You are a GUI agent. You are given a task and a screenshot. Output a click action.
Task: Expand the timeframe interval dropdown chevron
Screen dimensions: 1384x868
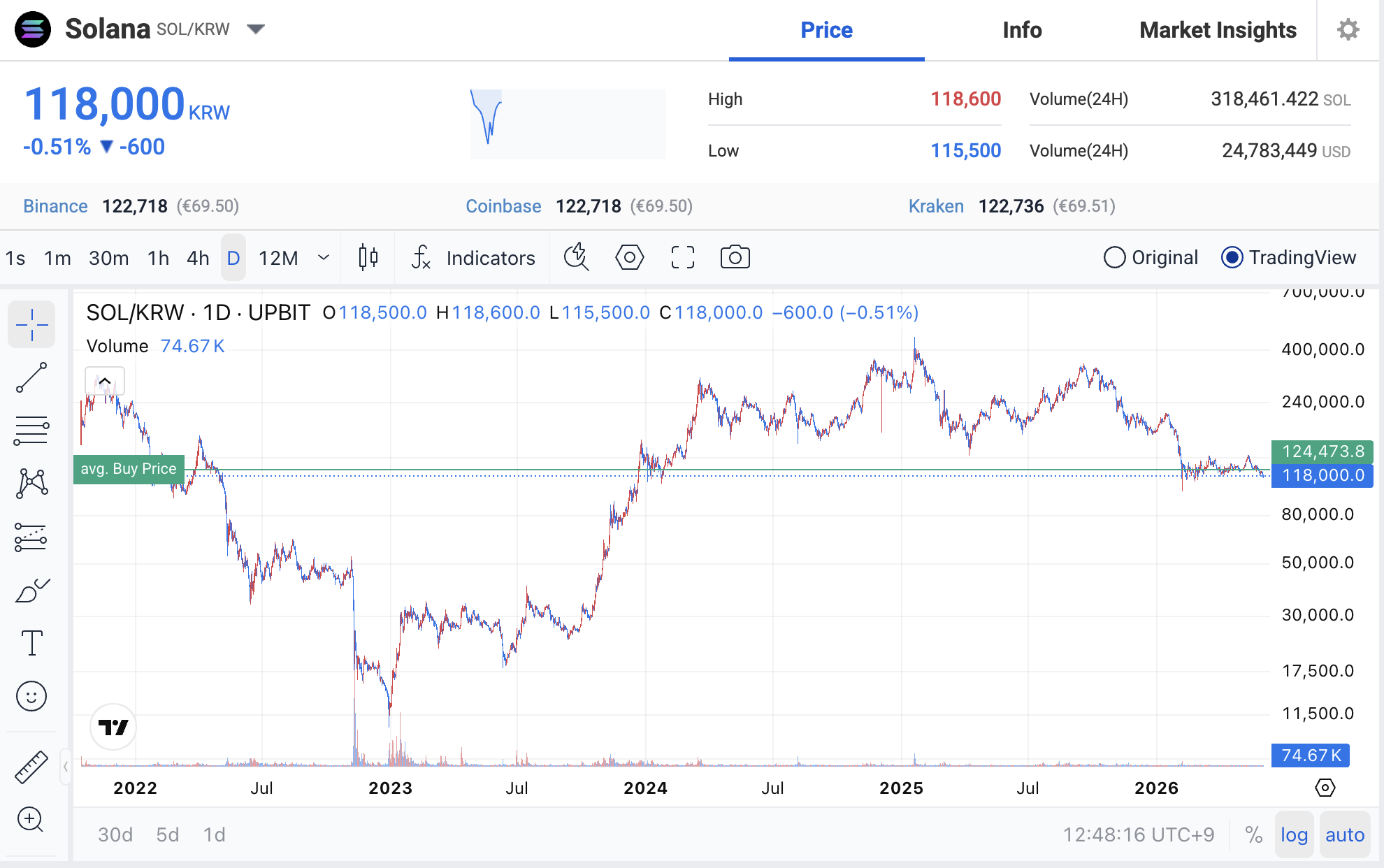(x=323, y=257)
